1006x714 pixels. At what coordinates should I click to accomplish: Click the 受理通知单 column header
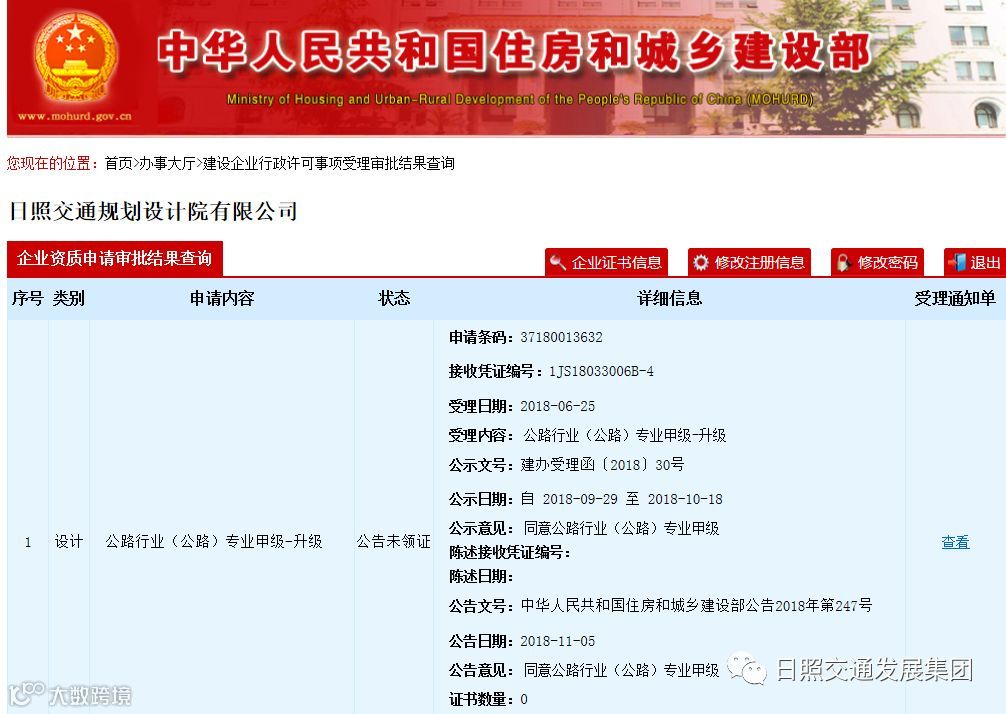(955, 298)
